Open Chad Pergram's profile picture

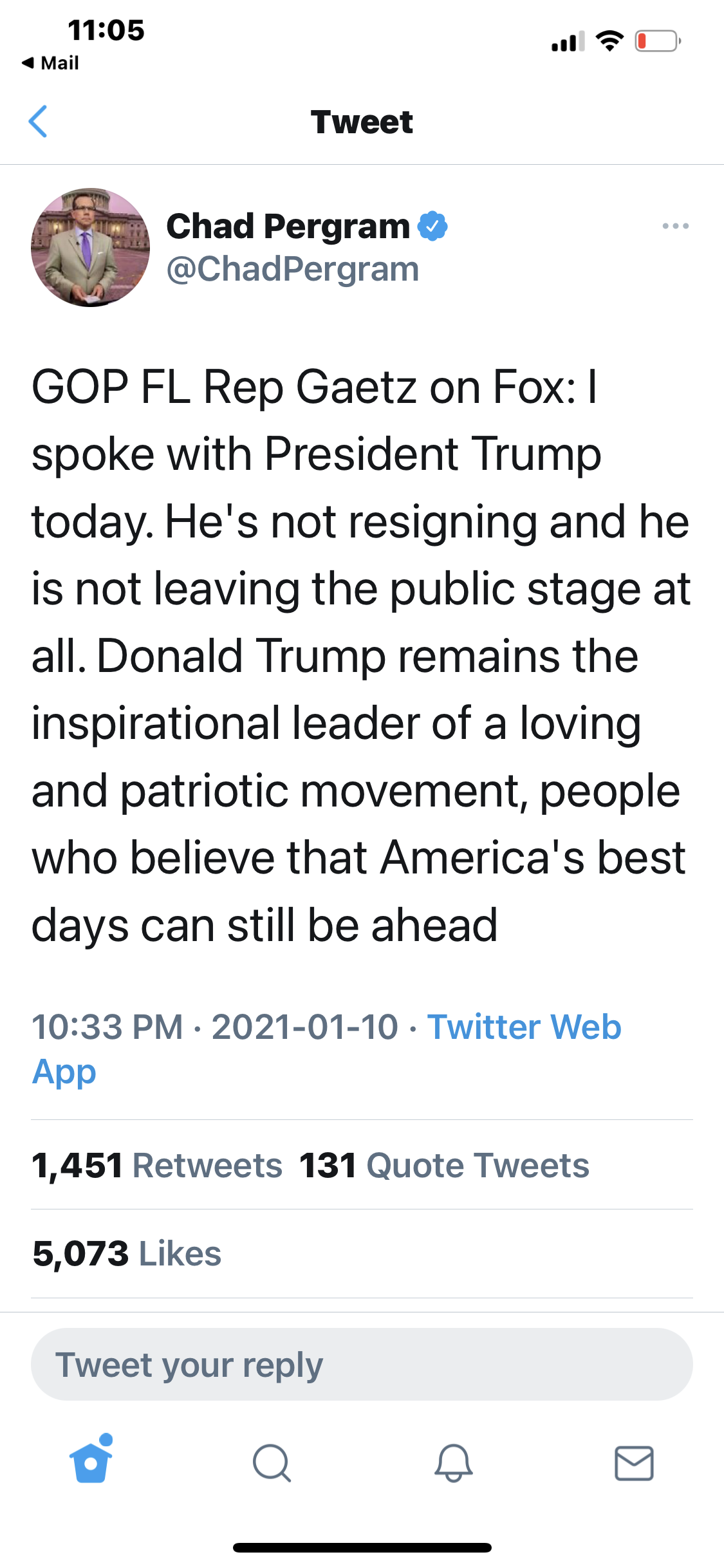pyautogui.click(x=91, y=247)
